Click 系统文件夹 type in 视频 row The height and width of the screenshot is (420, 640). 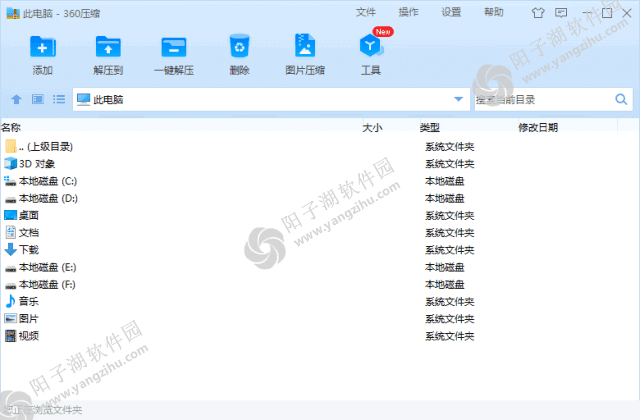449,336
